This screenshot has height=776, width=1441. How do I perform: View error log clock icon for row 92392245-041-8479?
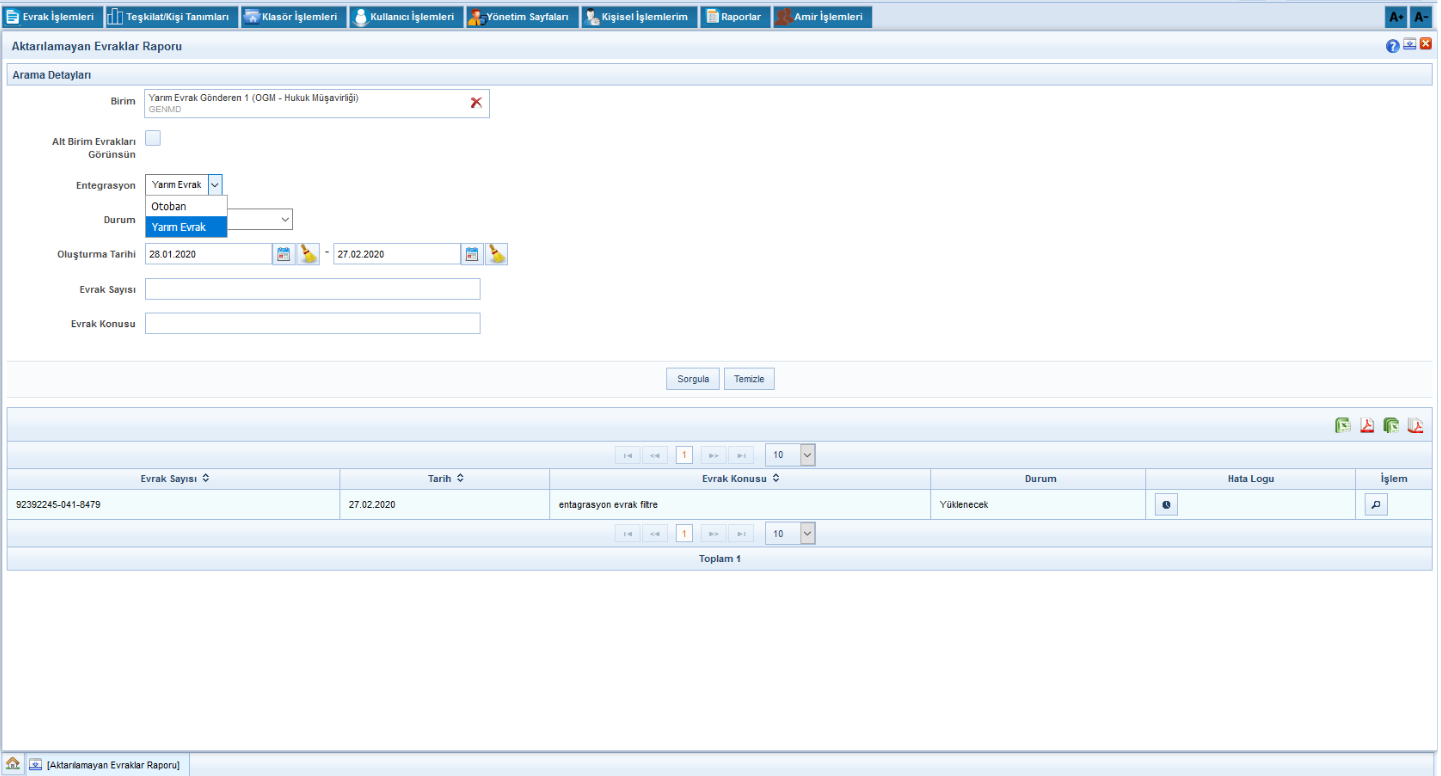click(1166, 505)
